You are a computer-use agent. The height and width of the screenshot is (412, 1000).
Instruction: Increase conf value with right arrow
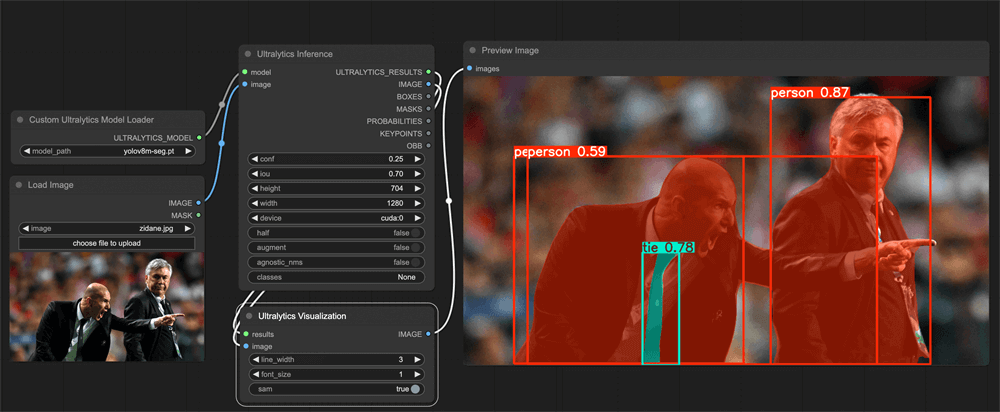(418, 159)
